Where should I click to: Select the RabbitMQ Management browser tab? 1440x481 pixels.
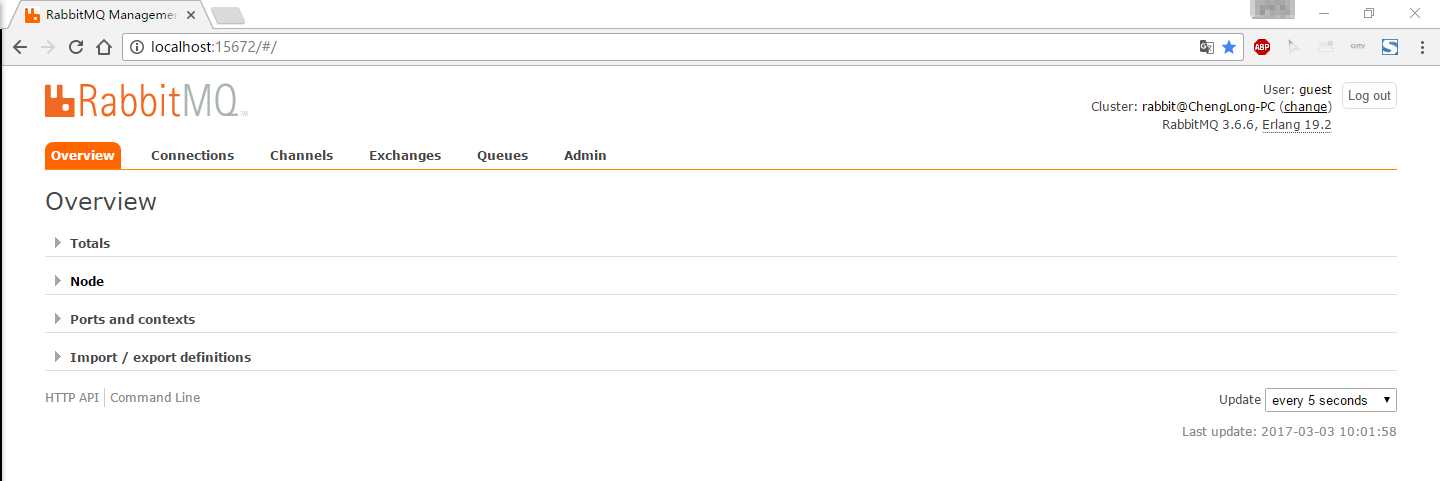(x=110, y=15)
